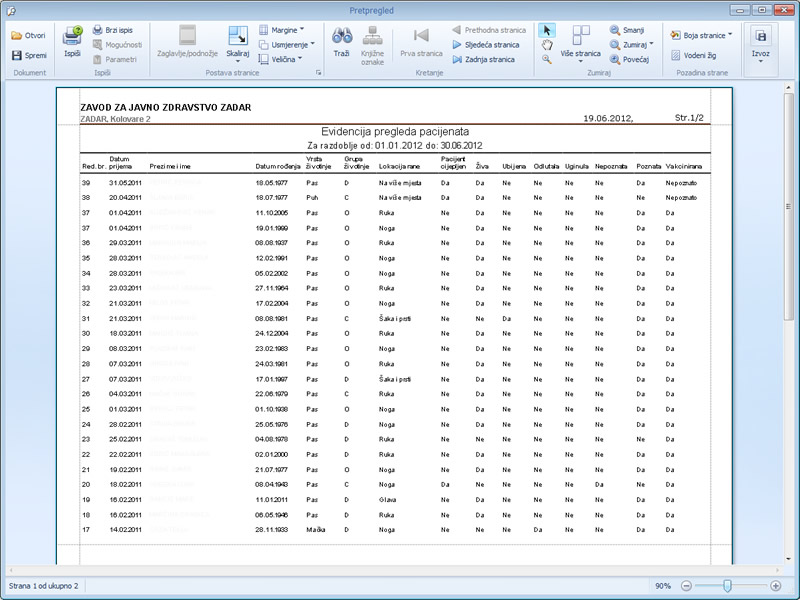
Task: Click 'Šaka i prsti' in row 31
Action: [x=395, y=318]
